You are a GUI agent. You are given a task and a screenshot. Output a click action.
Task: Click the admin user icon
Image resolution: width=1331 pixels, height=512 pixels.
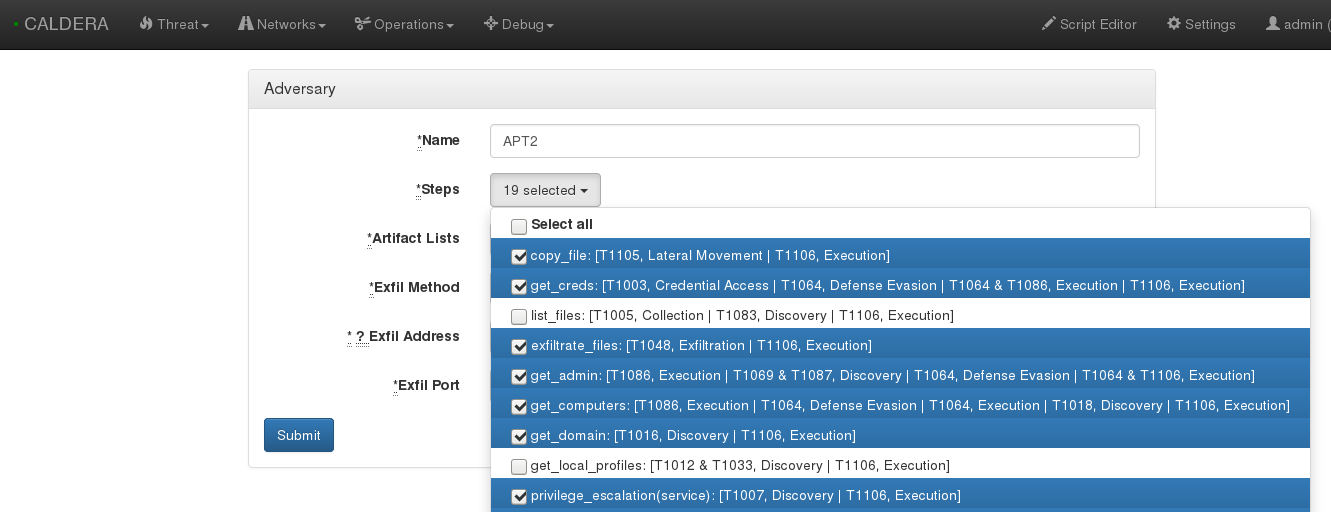coord(1273,23)
